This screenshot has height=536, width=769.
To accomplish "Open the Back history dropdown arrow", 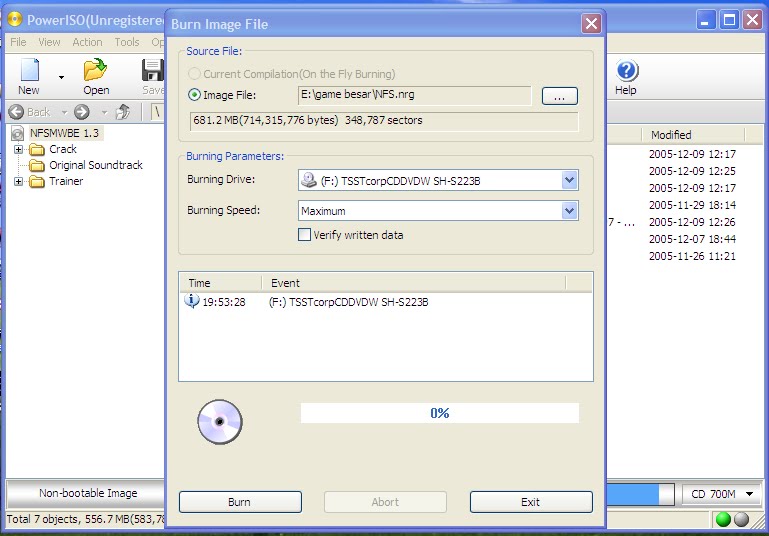I will pos(64,113).
